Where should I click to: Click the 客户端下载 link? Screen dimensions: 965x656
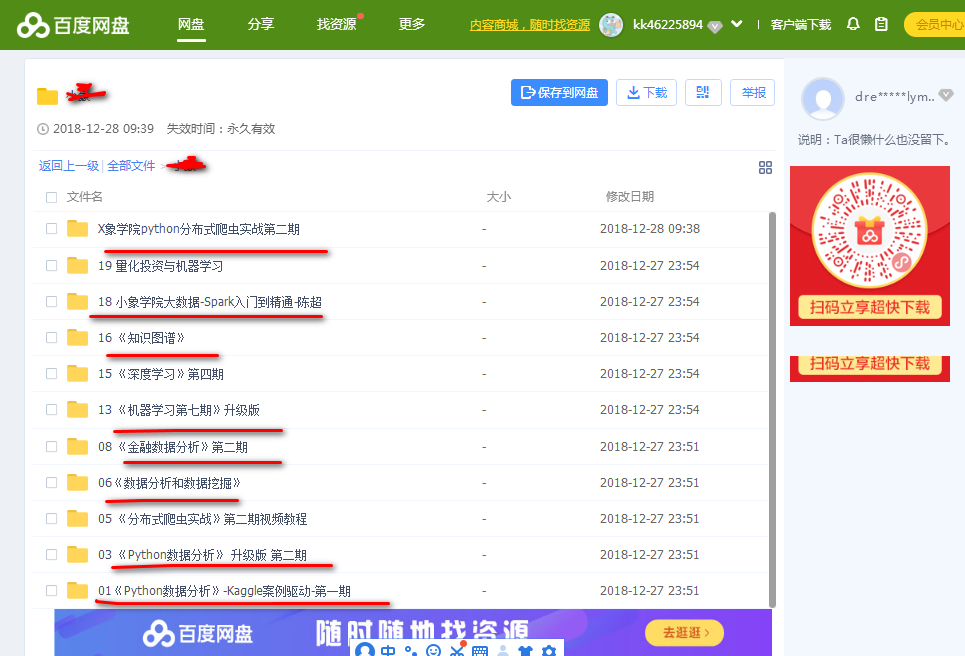click(x=801, y=25)
